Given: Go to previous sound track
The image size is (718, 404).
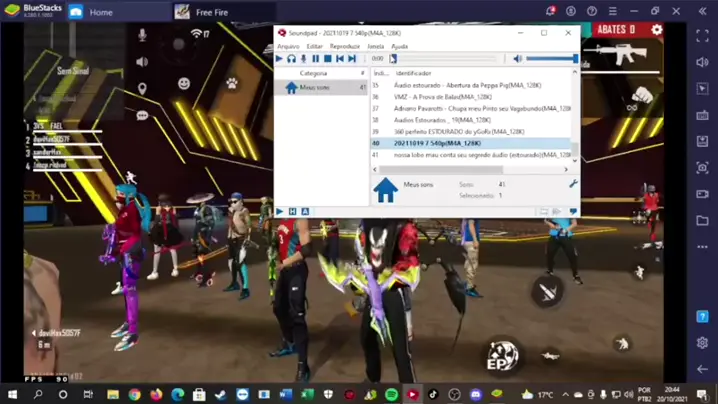Looking at the screenshot, I should [340, 59].
